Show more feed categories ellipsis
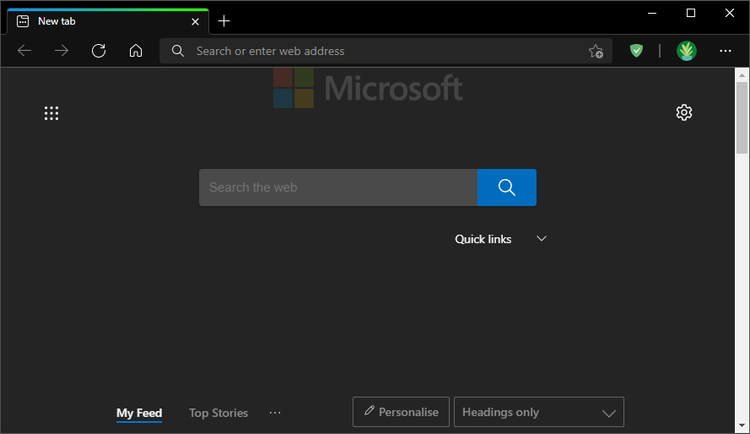Image resolution: width=750 pixels, height=434 pixels. pyautogui.click(x=275, y=412)
